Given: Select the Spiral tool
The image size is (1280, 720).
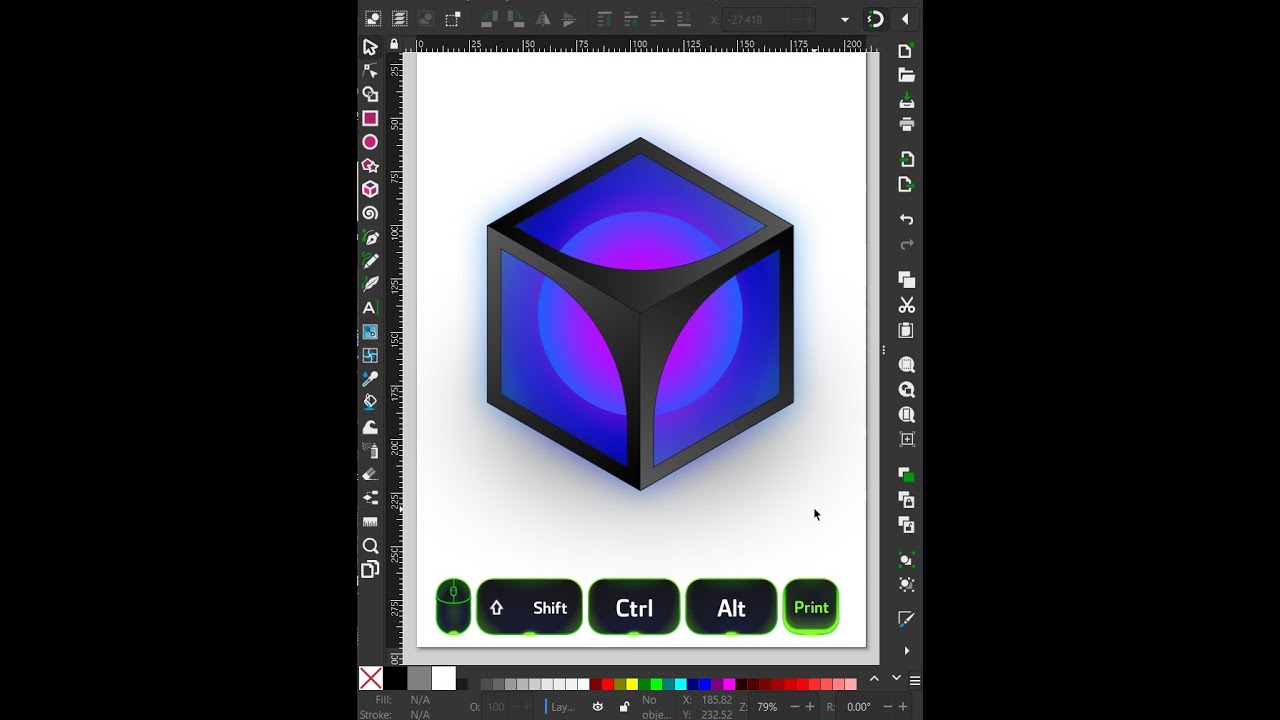Looking at the screenshot, I should click(x=370, y=213).
